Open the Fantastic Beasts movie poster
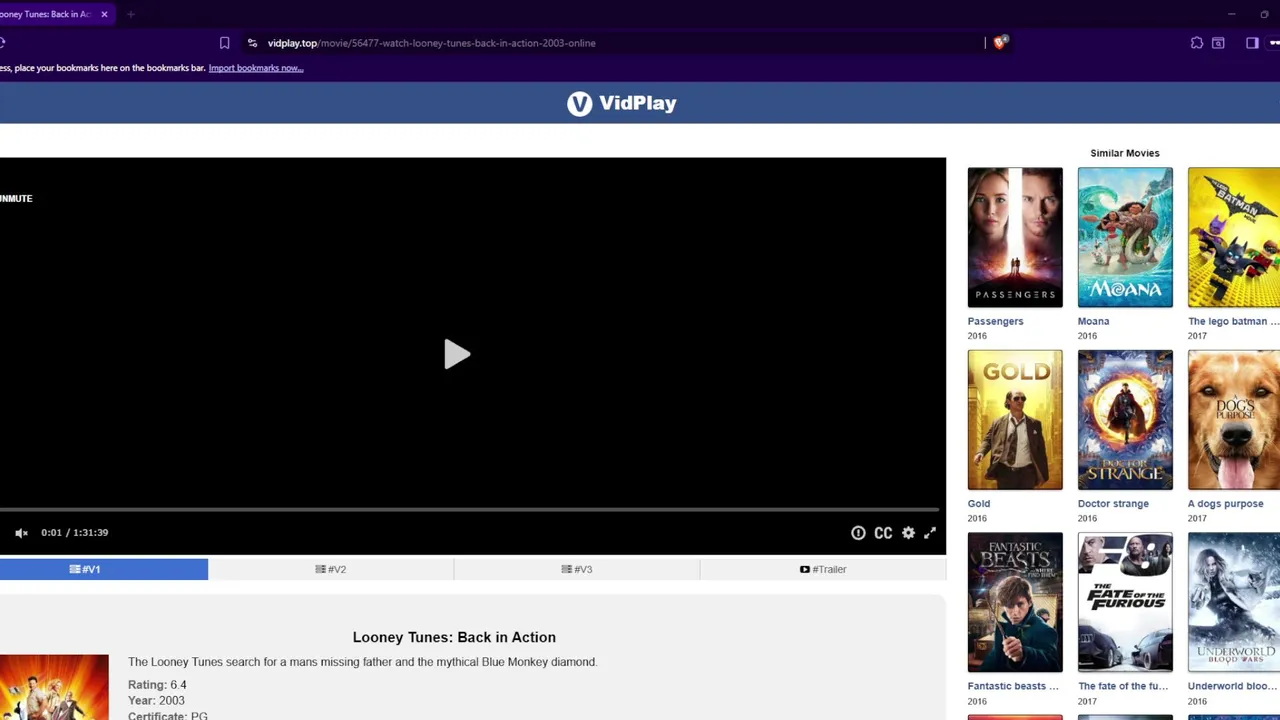 pyautogui.click(x=1015, y=602)
